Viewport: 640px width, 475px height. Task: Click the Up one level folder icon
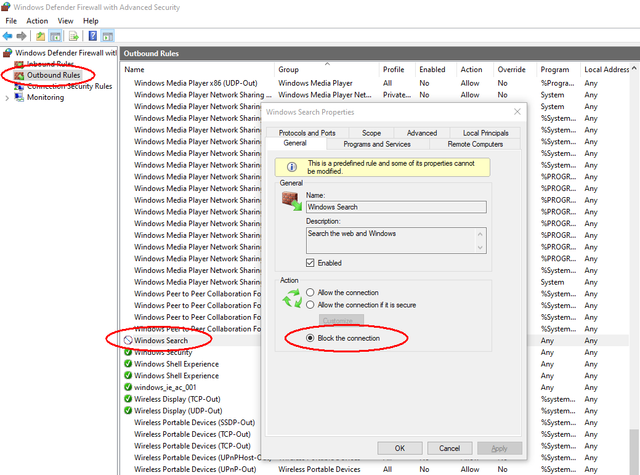click(40, 36)
